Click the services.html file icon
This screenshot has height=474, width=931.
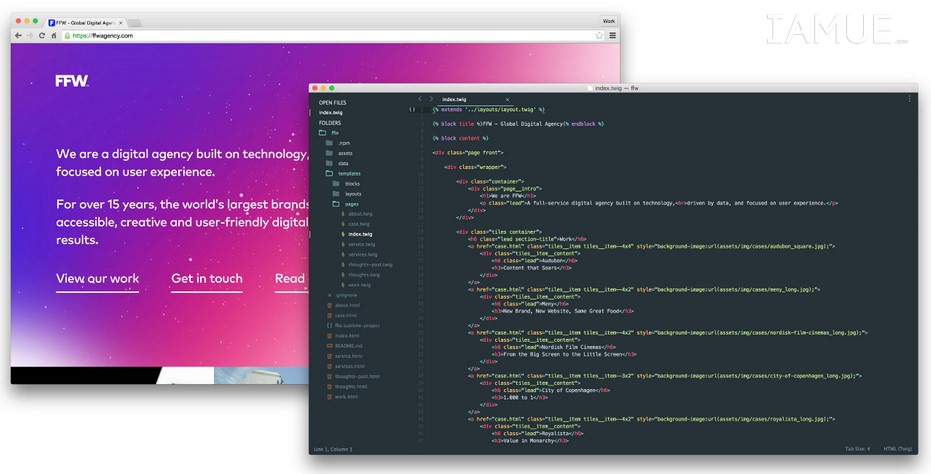pos(330,366)
